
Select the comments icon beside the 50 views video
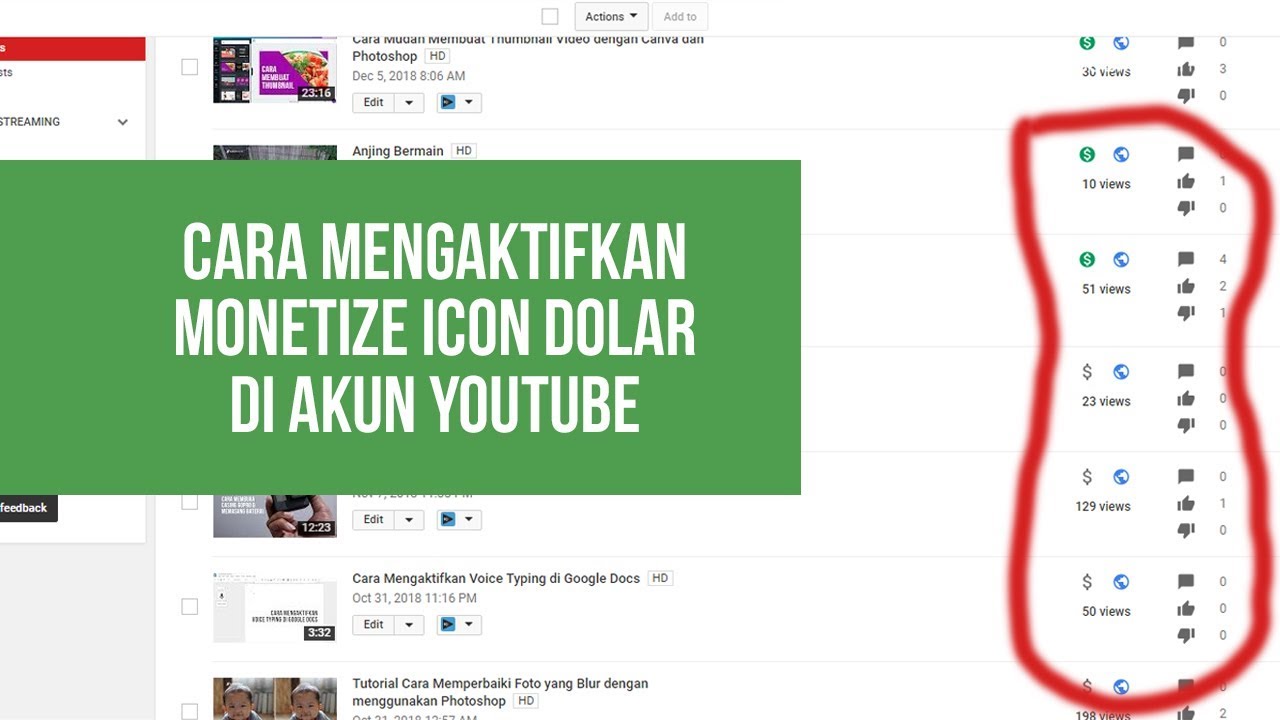[x=1187, y=581]
